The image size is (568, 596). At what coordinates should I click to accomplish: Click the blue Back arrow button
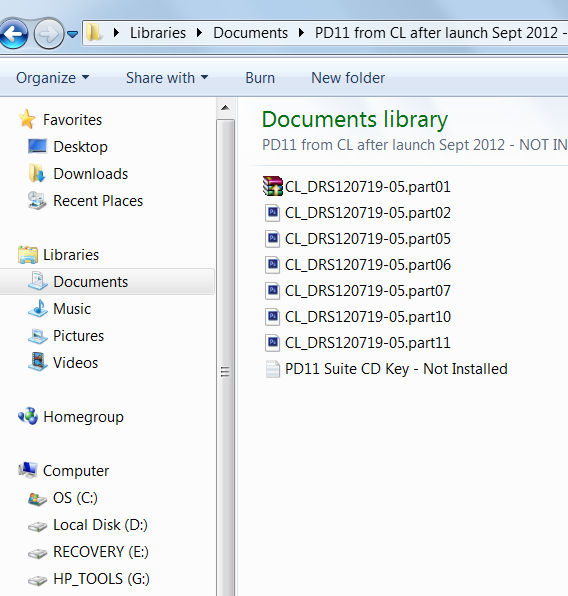[14, 34]
